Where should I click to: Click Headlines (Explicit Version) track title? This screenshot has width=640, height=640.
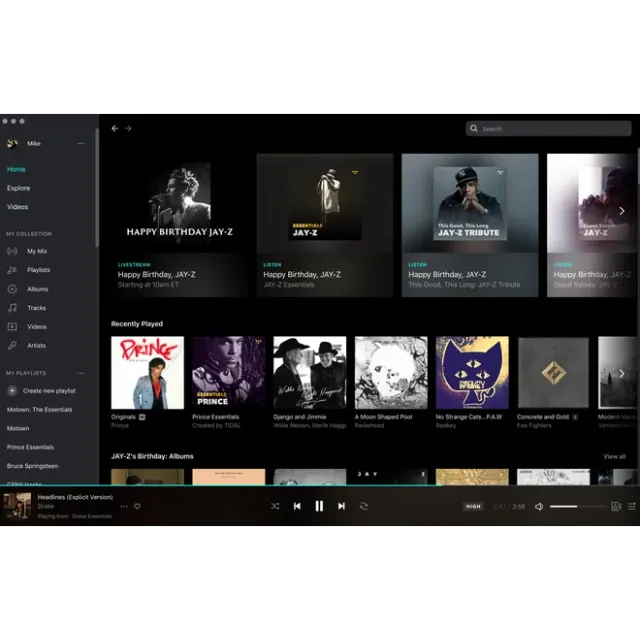click(75, 497)
